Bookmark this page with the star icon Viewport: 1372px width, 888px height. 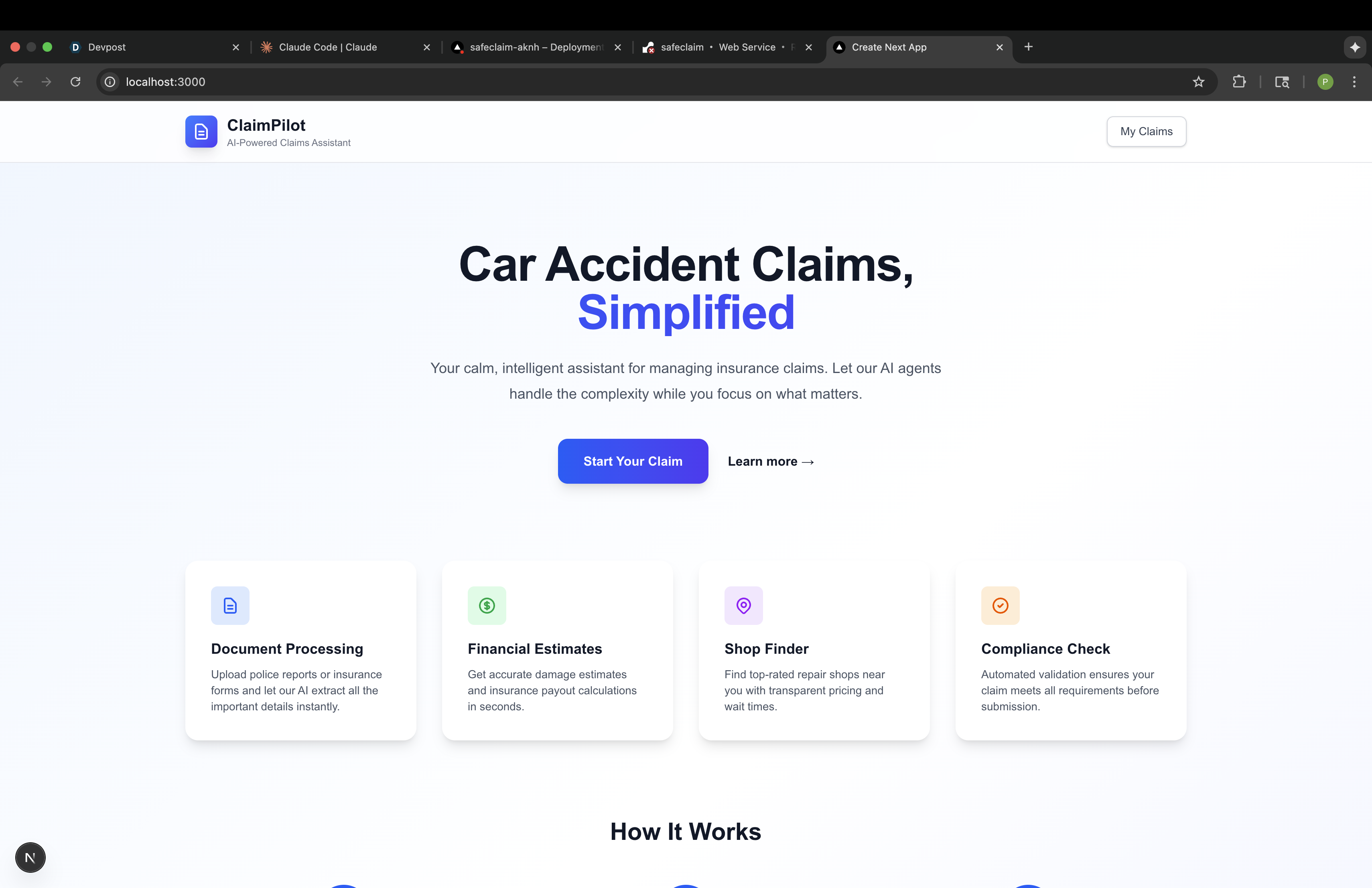[x=1198, y=82]
